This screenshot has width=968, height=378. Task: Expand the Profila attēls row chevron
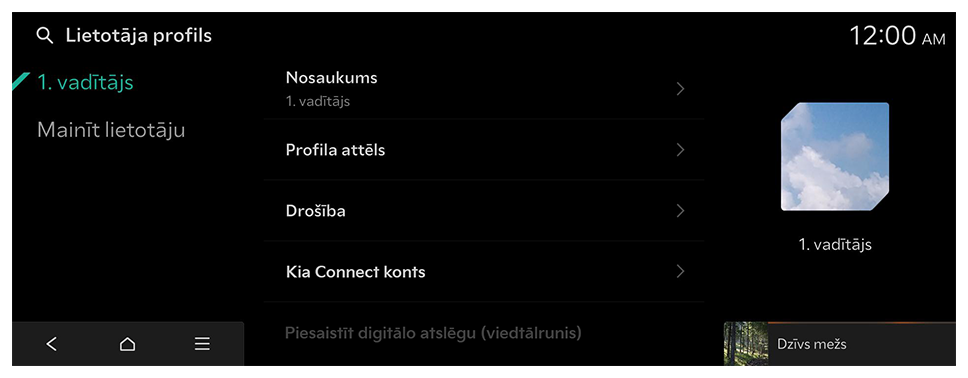[680, 150]
